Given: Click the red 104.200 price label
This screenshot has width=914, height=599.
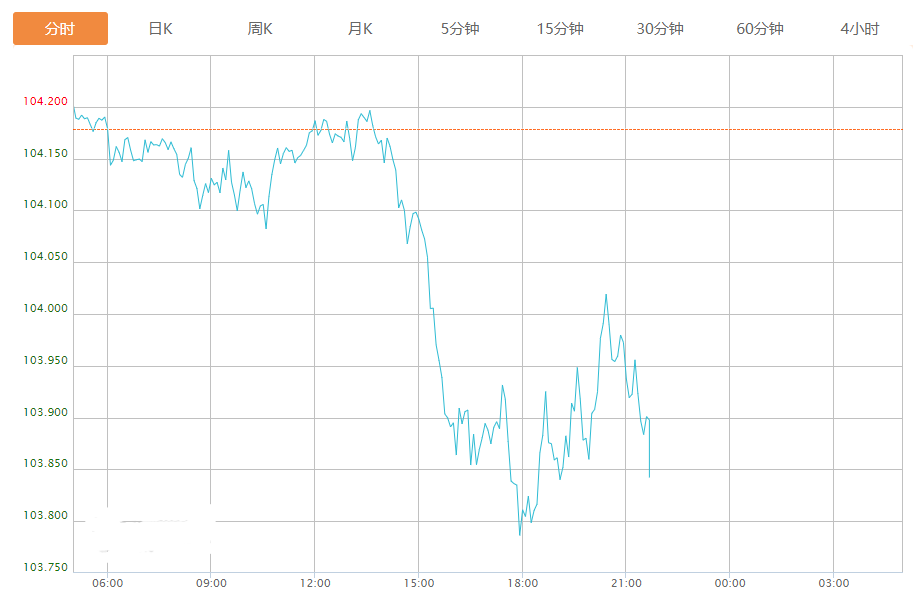Looking at the screenshot, I should pyautogui.click(x=46, y=102).
